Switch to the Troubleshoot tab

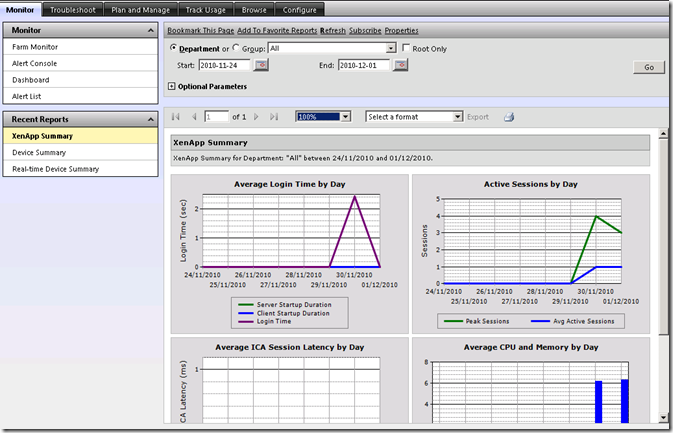pos(75,7)
